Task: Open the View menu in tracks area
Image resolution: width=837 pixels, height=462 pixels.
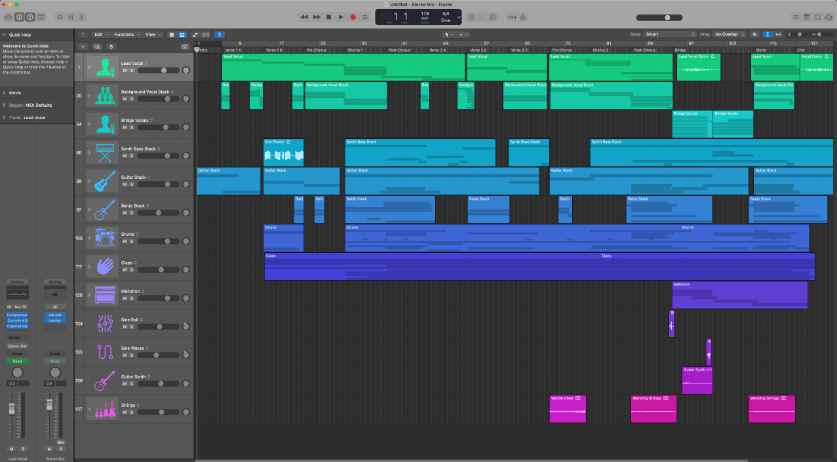Action: [x=152, y=35]
